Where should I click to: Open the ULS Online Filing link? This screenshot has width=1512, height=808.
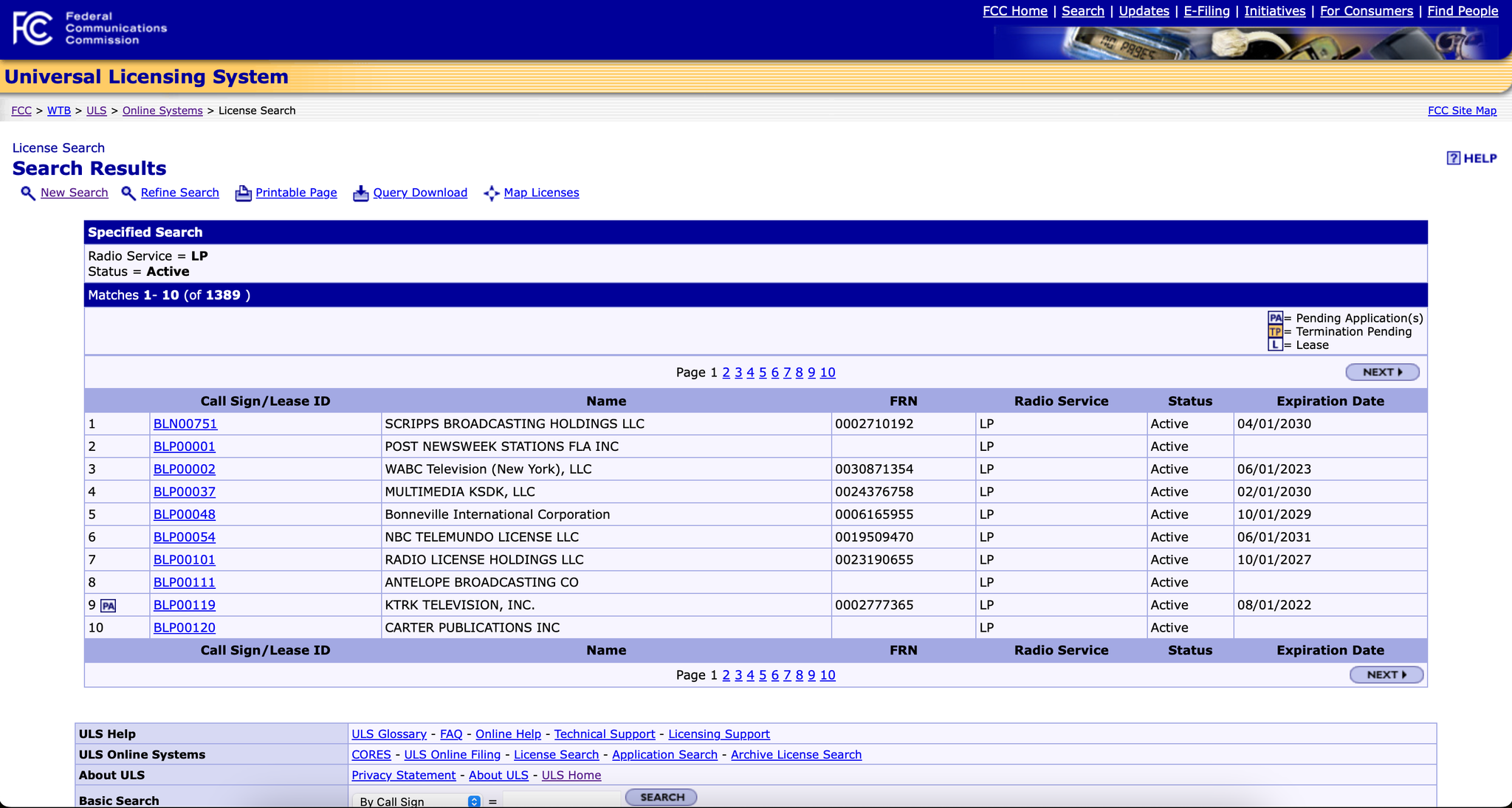[x=453, y=755]
